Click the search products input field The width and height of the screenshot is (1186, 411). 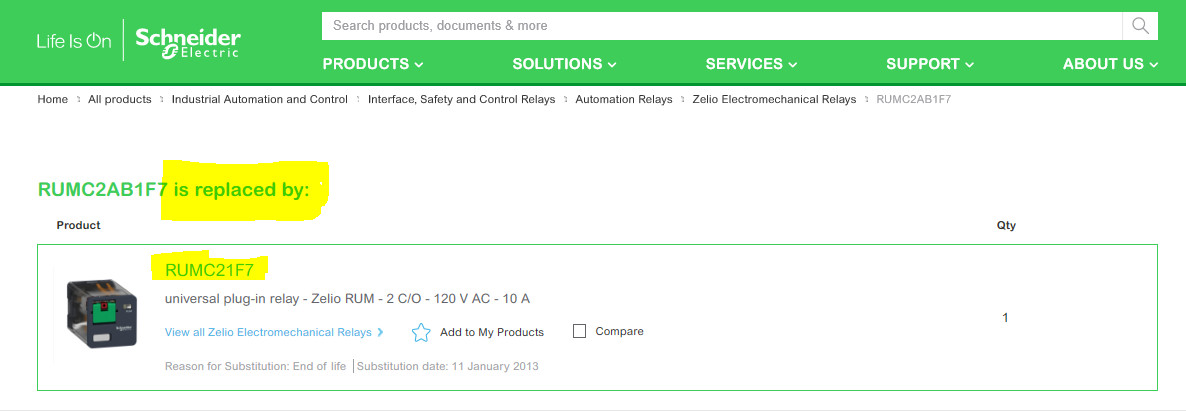click(x=722, y=26)
